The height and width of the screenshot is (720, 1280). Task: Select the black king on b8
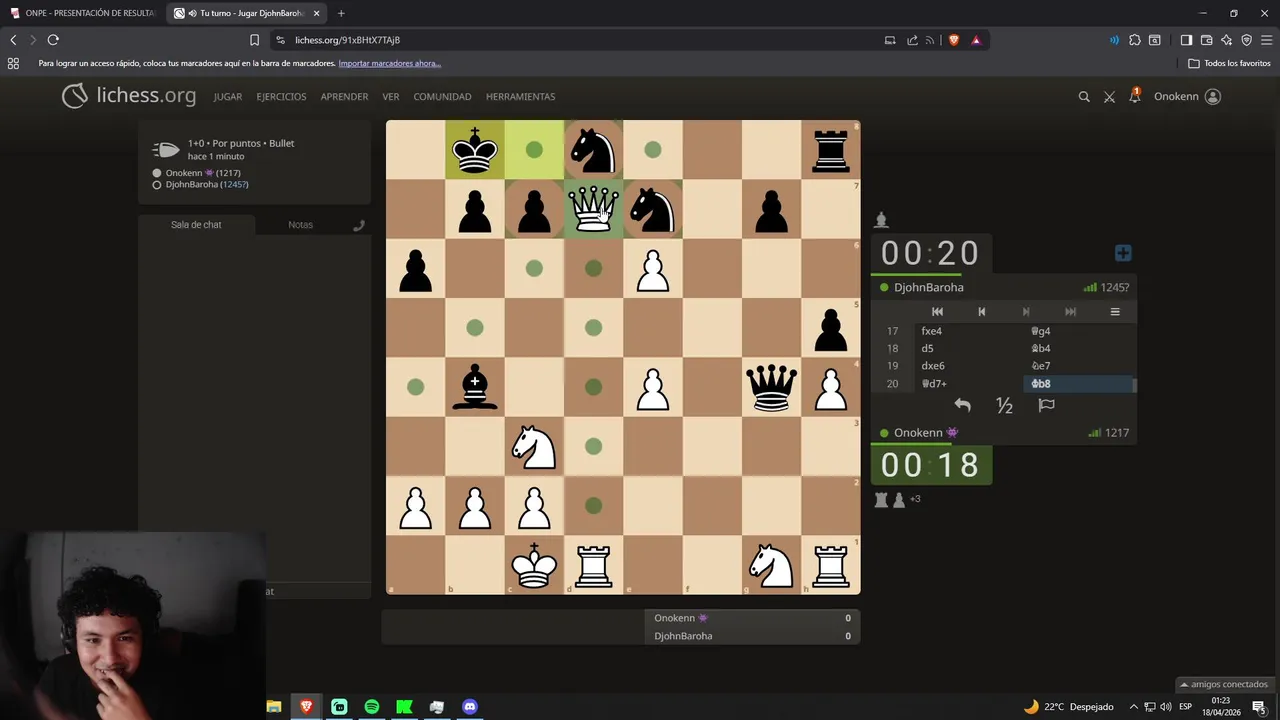click(x=475, y=150)
